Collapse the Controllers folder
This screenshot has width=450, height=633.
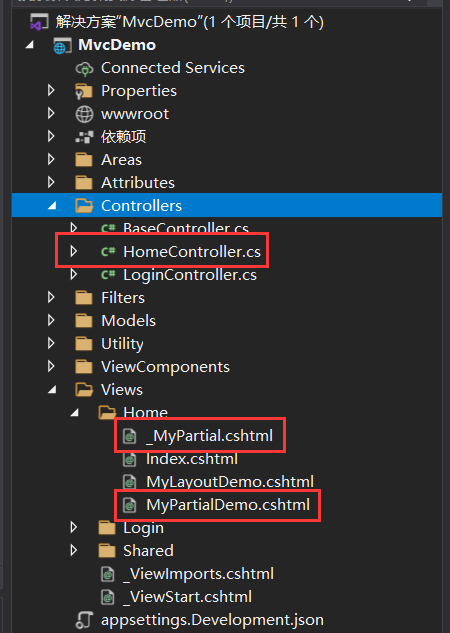tap(52, 206)
